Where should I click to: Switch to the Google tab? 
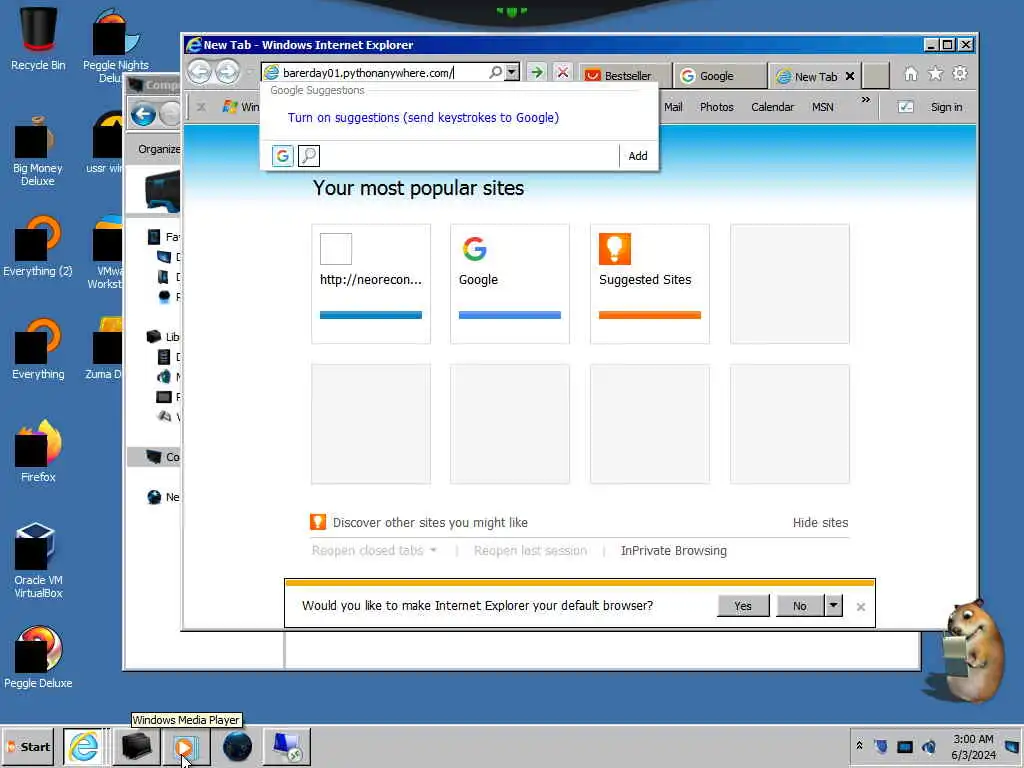point(720,76)
